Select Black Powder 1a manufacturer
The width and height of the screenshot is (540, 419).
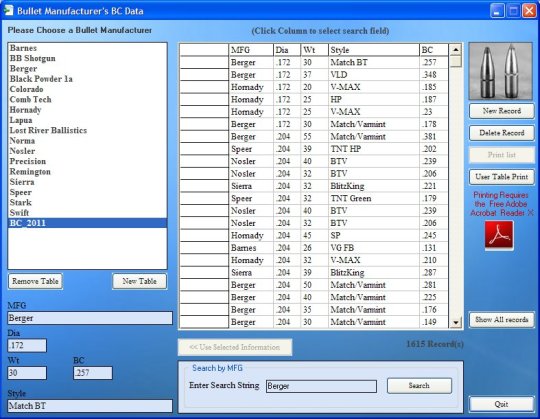pyautogui.click(x=87, y=79)
